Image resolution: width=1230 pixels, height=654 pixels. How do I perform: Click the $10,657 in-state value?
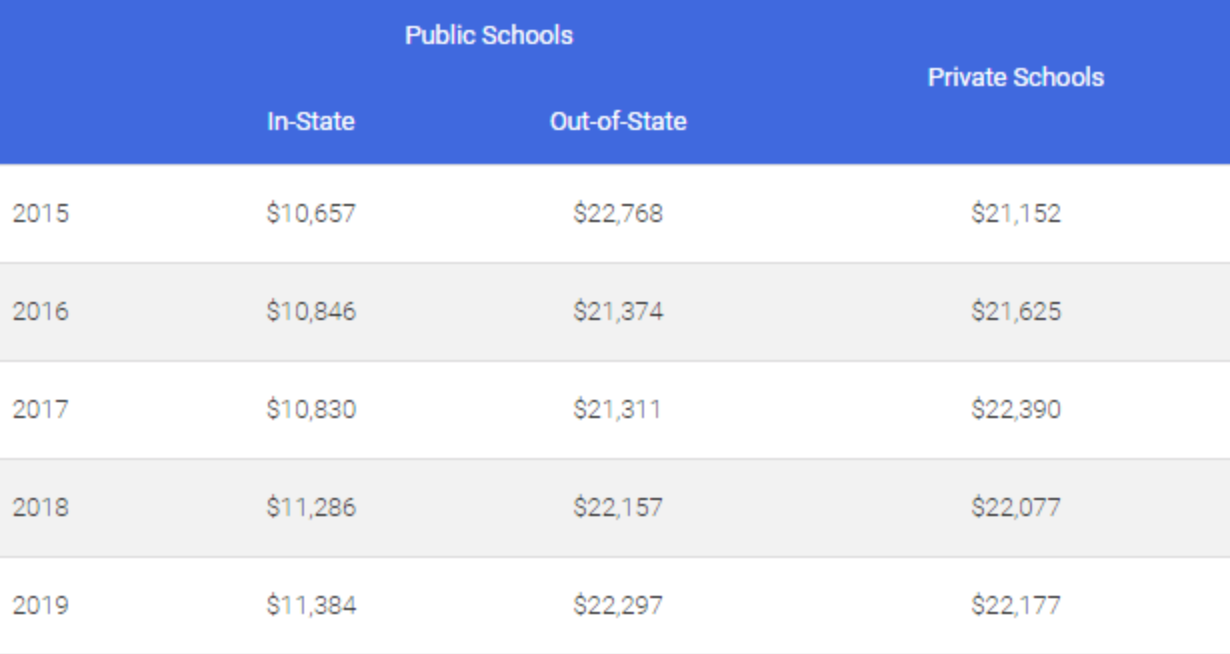click(x=310, y=213)
